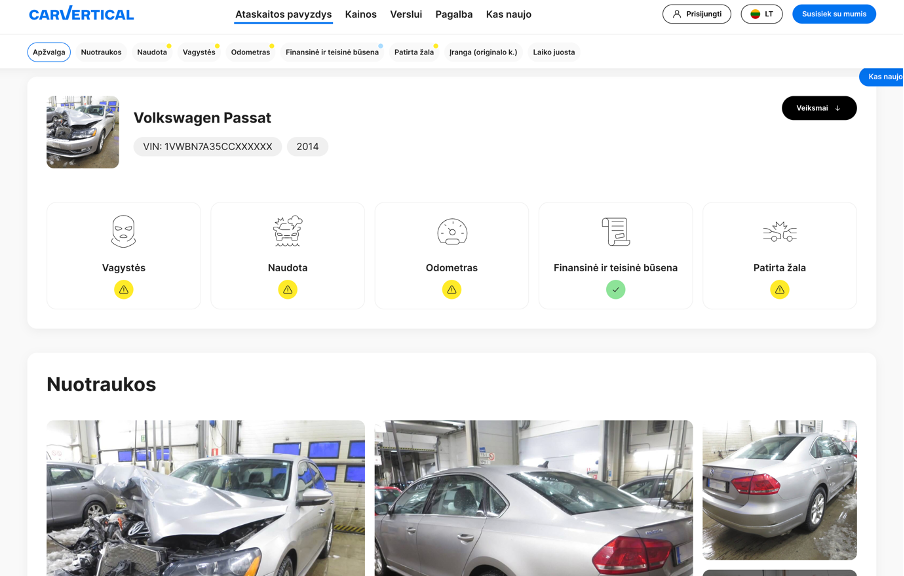The width and height of the screenshot is (904, 576).
Task: Click the blue Kas naujo side tab
Action: [x=882, y=77]
